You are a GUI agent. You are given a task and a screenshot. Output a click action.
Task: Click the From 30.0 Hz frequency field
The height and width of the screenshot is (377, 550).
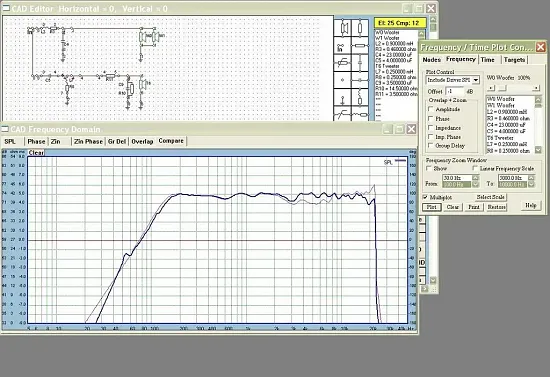(457, 178)
